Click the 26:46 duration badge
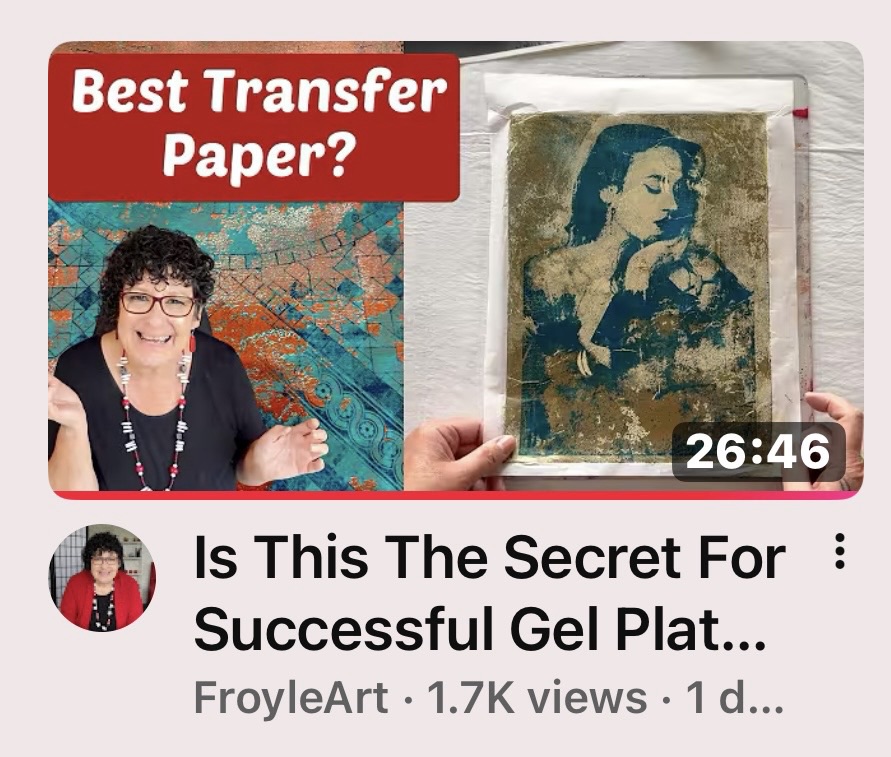The width and height of the screenshot is (891, 757). pyautogui.click(x=759, y=451)
